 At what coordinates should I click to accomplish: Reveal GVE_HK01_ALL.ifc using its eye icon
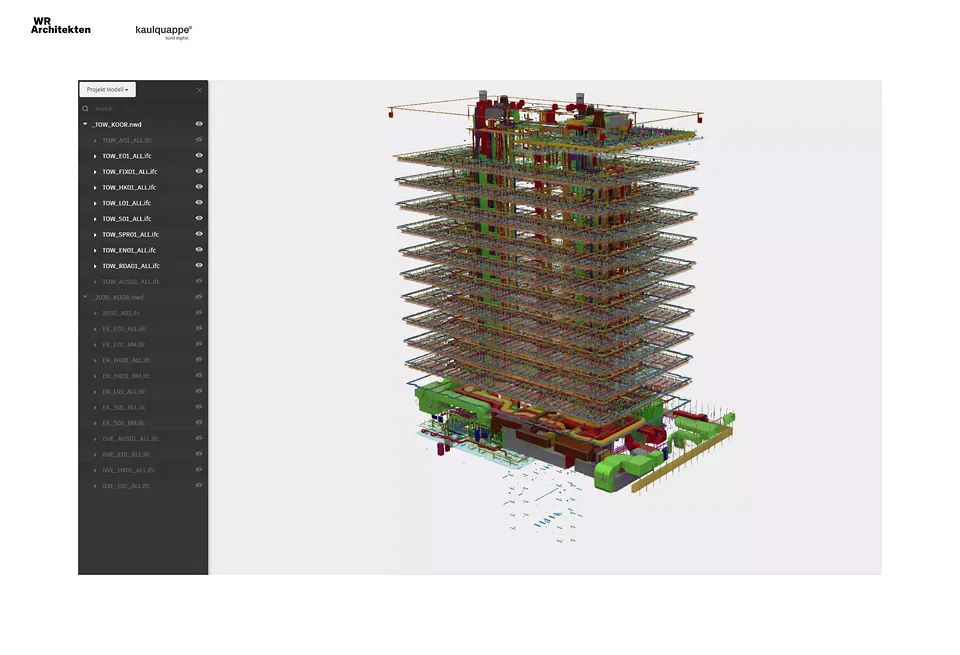coord(199,470)
